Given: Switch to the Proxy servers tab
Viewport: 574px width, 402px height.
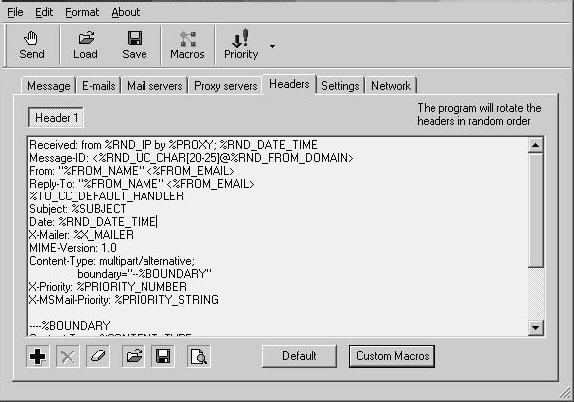Looking at the screenshot, I should tap(226, 86).
